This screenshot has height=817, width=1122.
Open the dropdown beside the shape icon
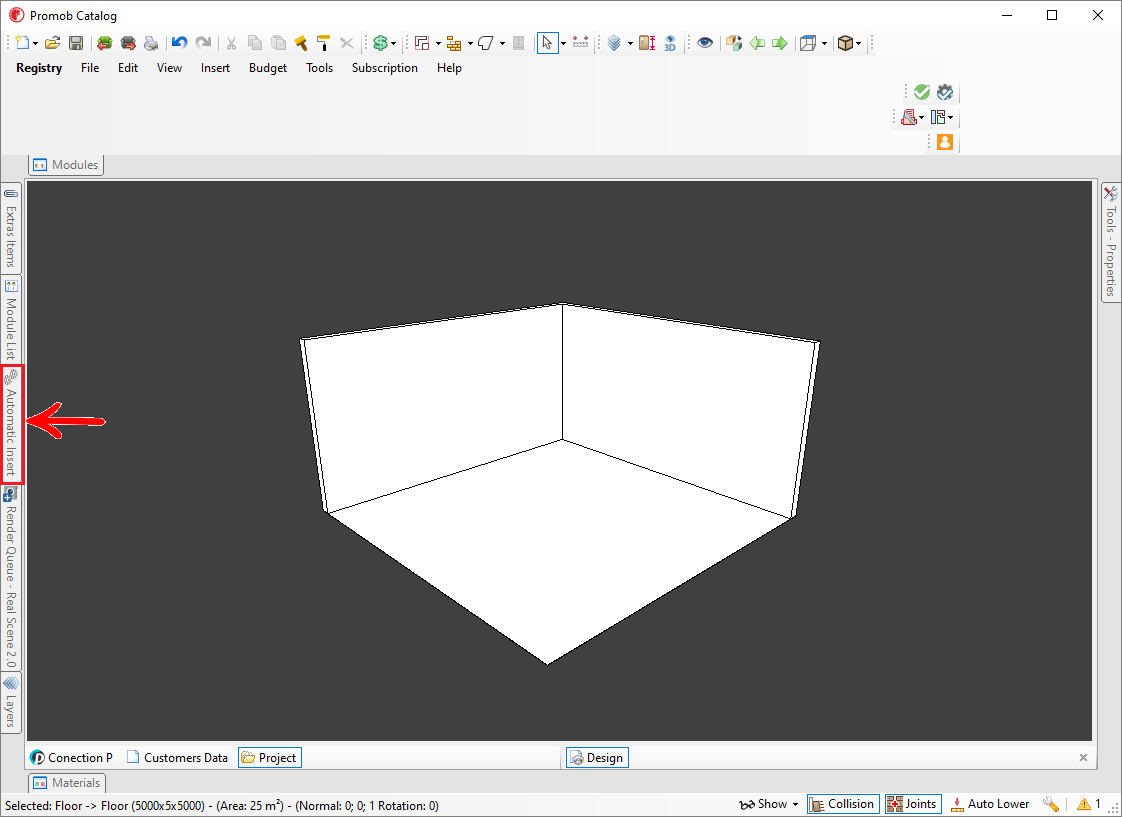point(502,44)
